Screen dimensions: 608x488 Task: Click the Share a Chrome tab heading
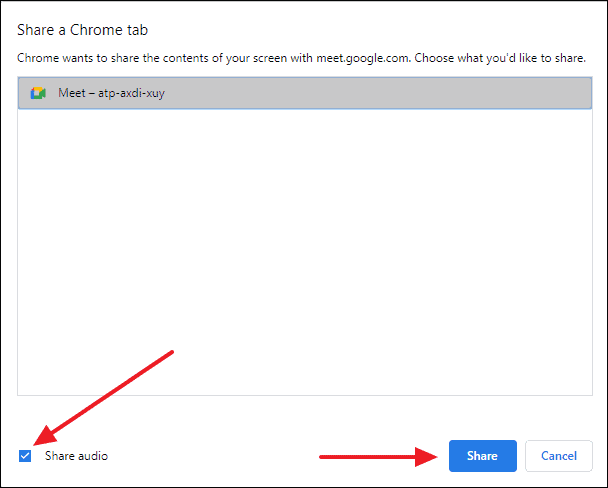click(82, 30)
